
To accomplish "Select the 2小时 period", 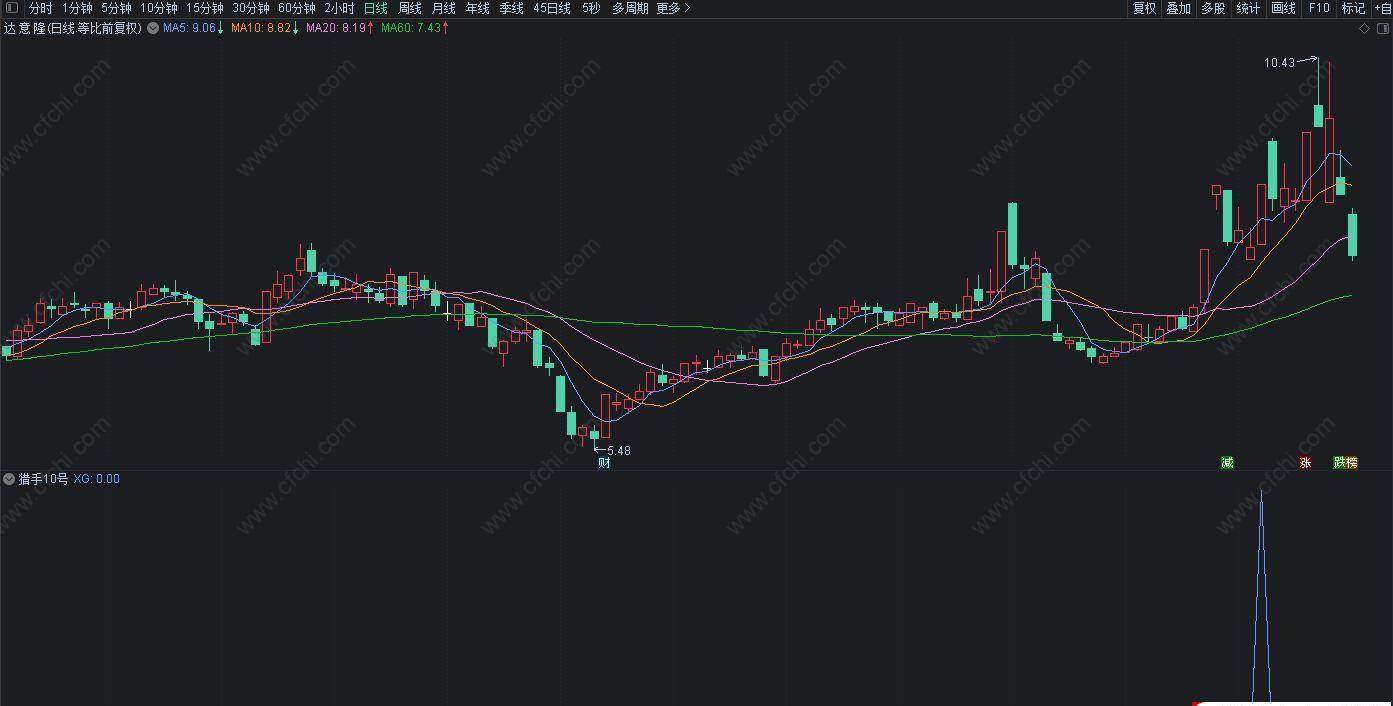I will click(339, 8).
